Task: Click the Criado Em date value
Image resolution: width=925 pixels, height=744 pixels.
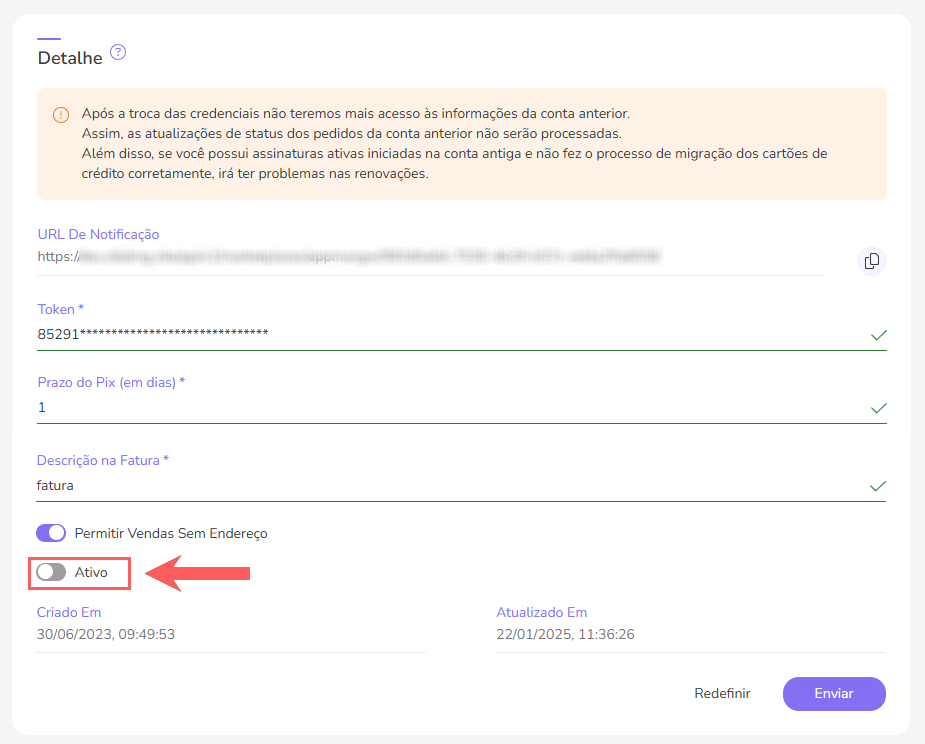Action: pyautogui.click(x=105, y=634)
